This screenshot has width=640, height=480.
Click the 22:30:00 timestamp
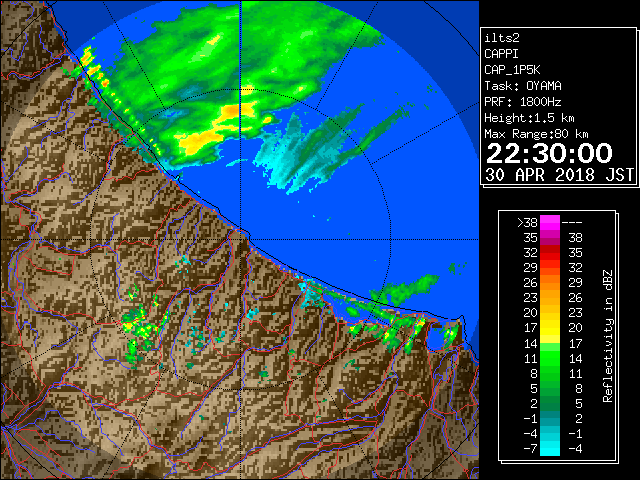(x=549, y=153)
